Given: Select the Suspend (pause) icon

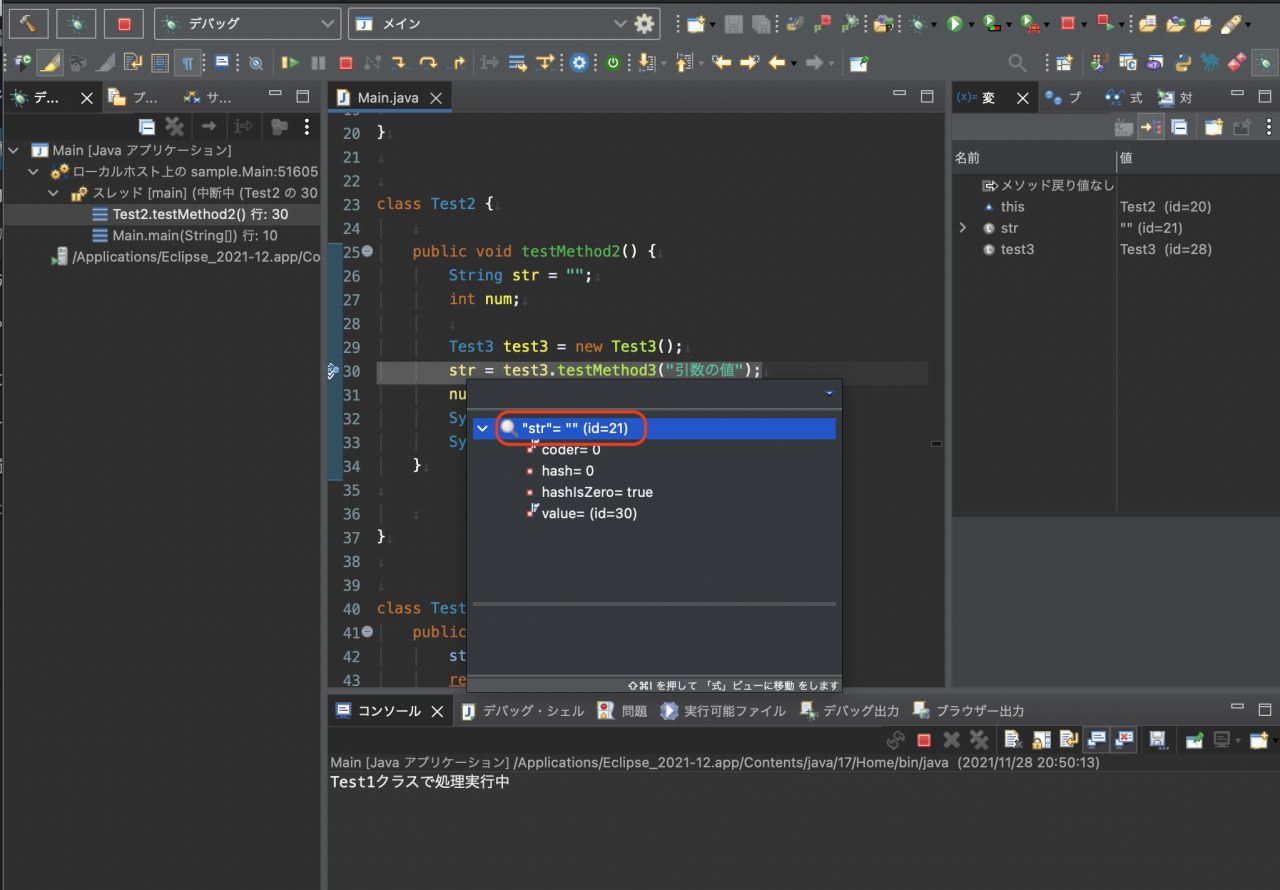Looking at the screenshot, I should pos(317,62).
